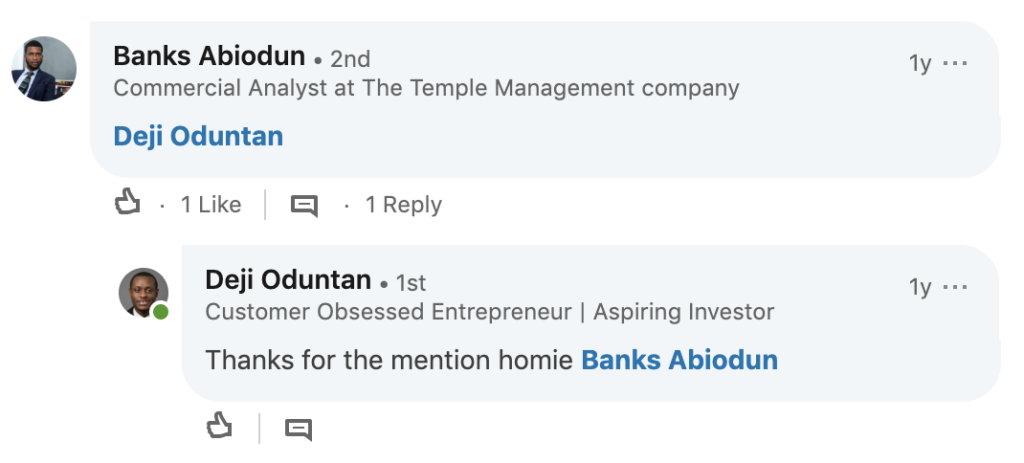This screenshot has height=463, width=1024.
Task: Open Deji Oduntan's profile picture
Action: (143, 293)
